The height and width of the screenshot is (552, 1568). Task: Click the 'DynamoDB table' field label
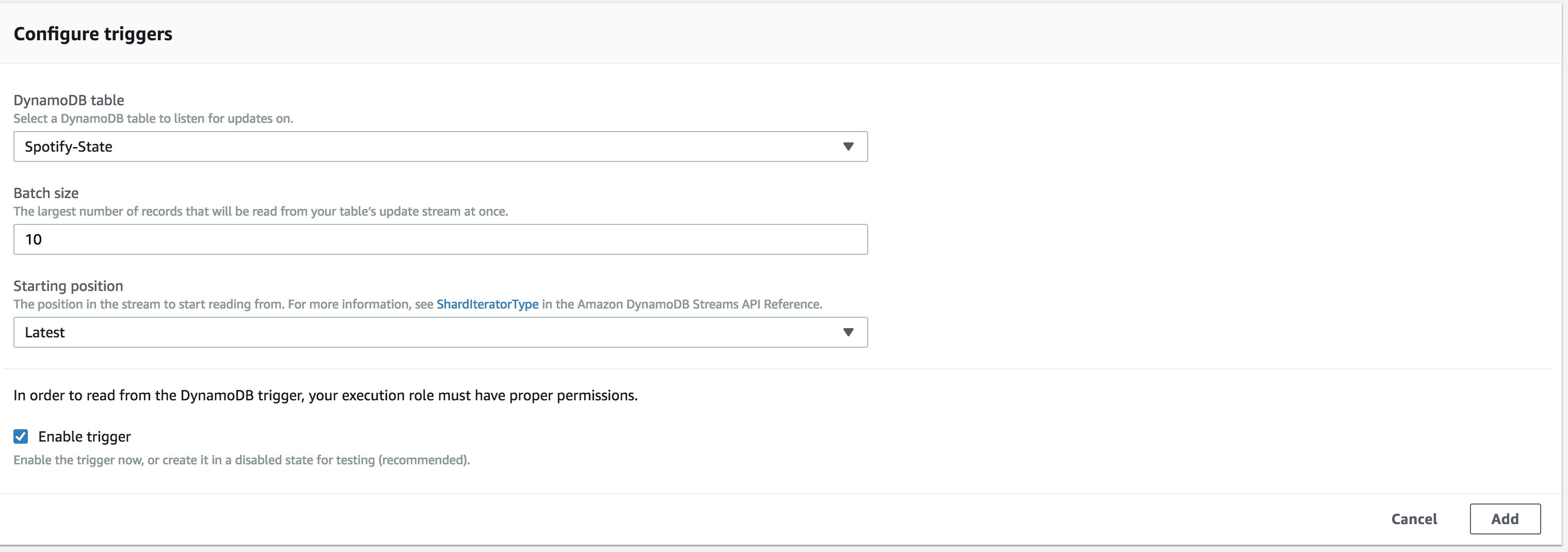pyautogui.click(x=69, y=100)
